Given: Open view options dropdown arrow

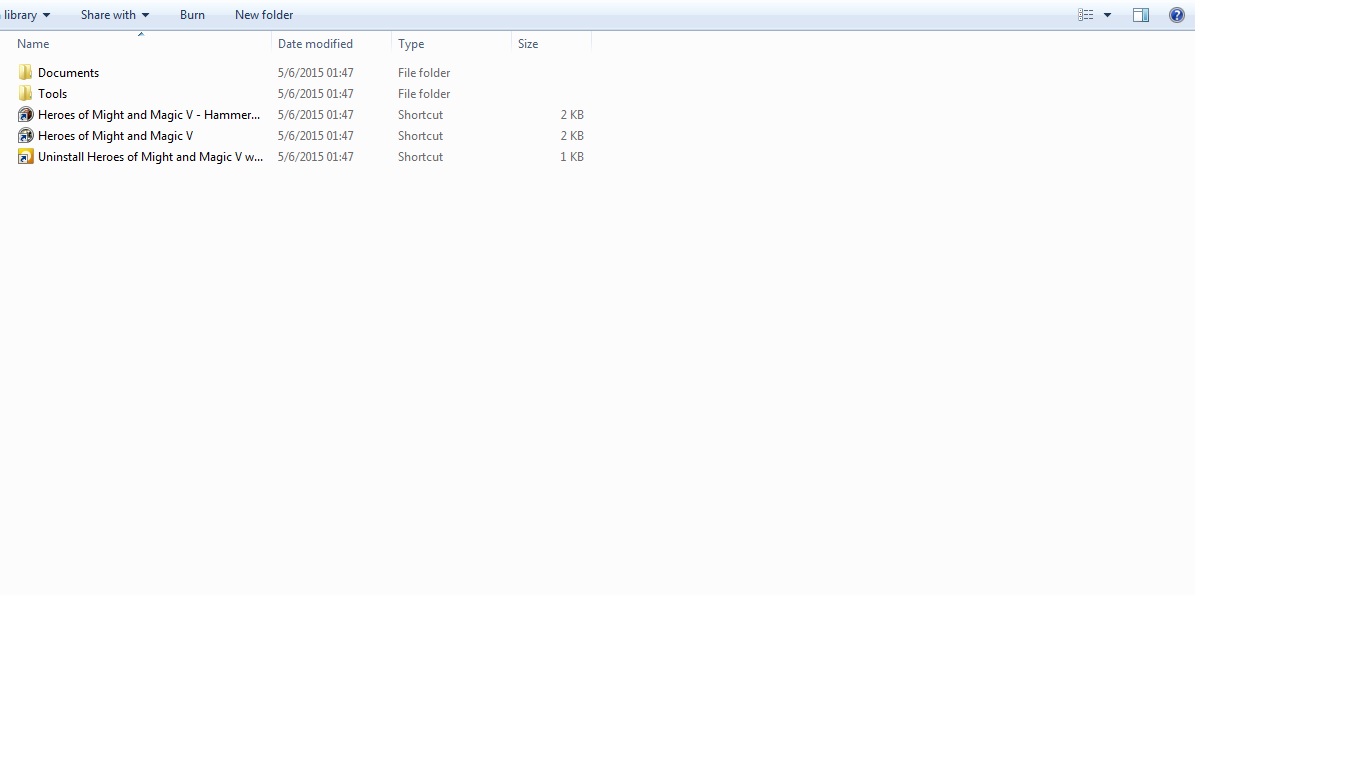Looking at the screenshot, I should point(1107,15).
